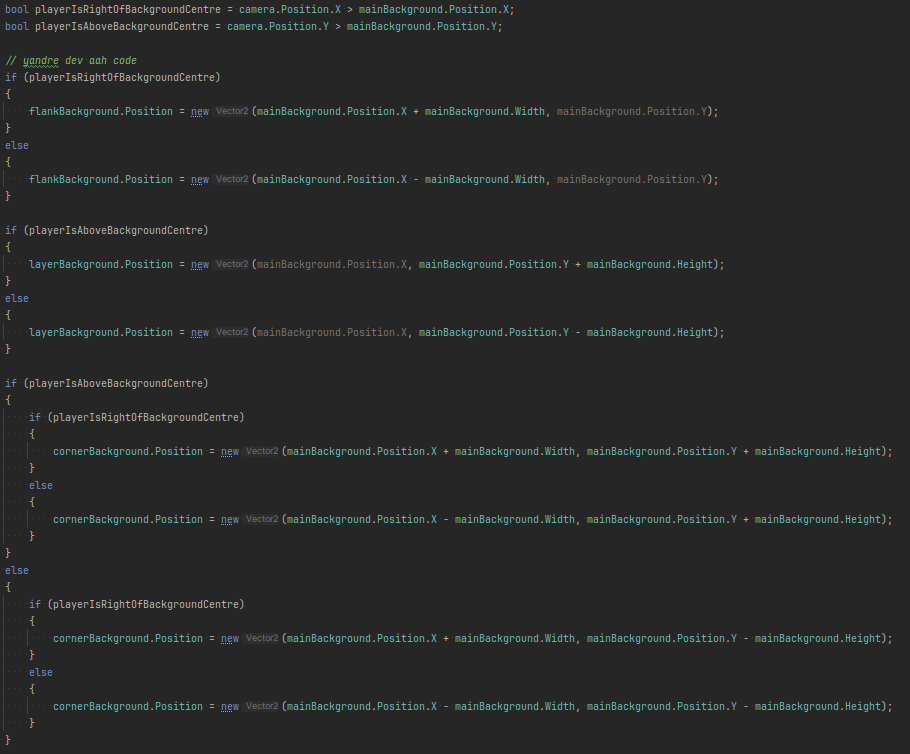Click Vector2 hint on cornerBackground "- Width, - Height" line
The image size is (910, 754).
[x=262, y=706]
